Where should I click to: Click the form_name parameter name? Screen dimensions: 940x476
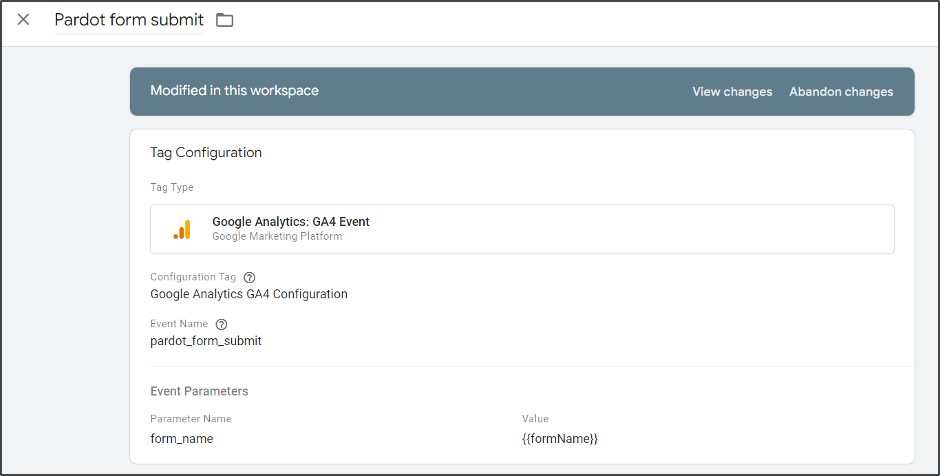[x=182, y=439]
